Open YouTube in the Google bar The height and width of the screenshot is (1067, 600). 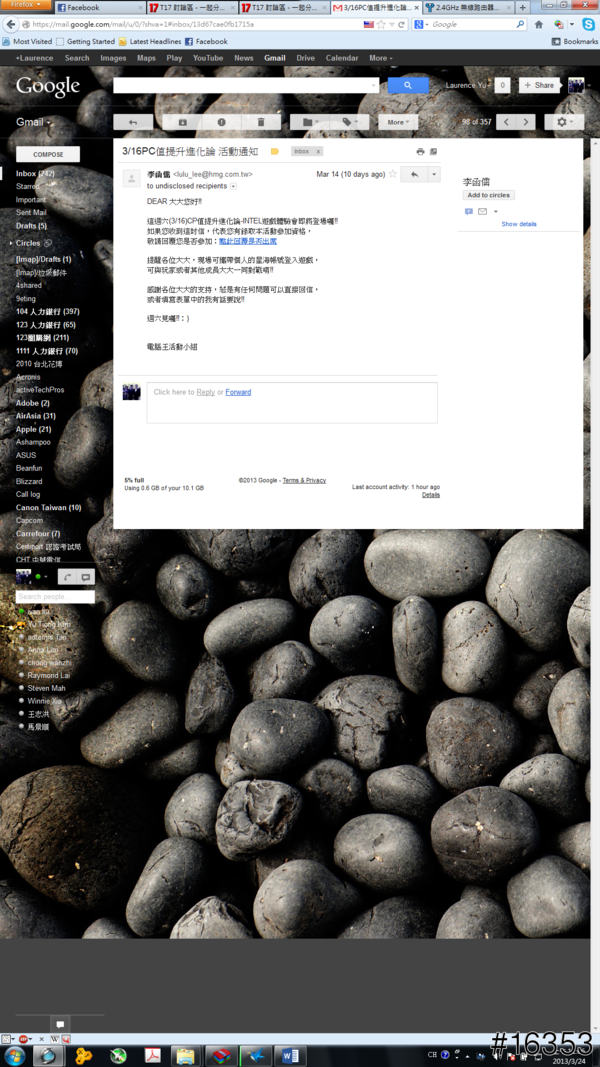click(208, 58)
